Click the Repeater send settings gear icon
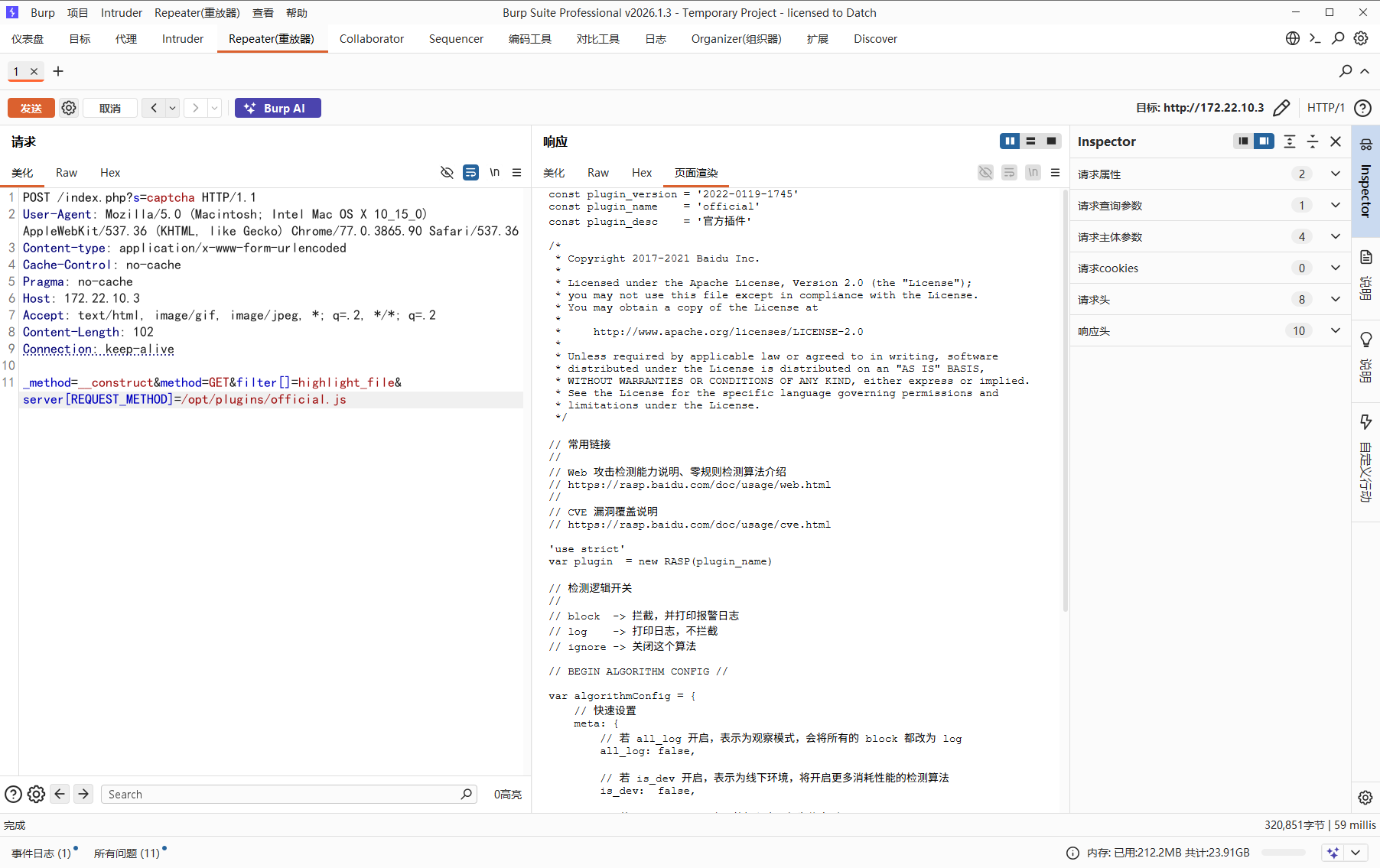 (x=69, y=108)
